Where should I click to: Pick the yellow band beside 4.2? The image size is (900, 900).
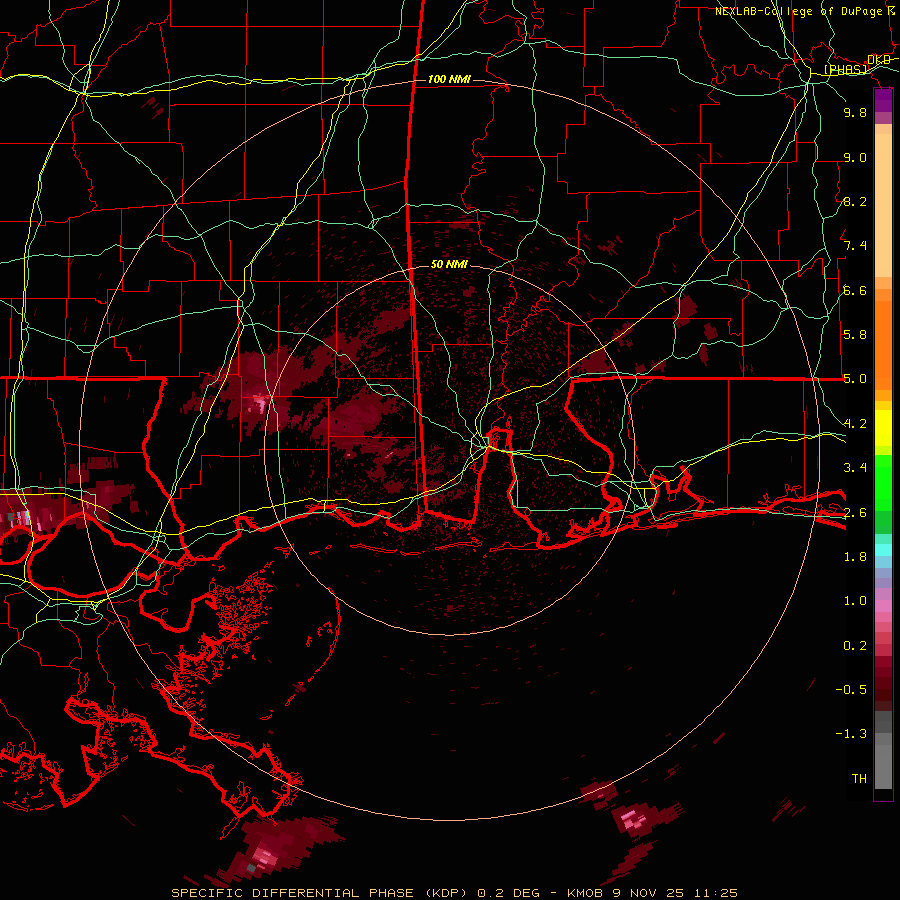pos(883,428)
